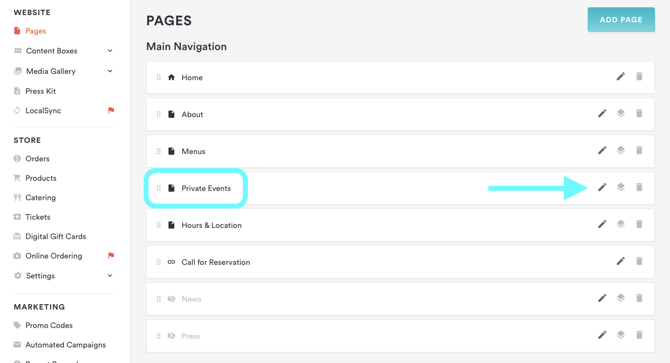Click drag handle on Menus row
The width and height of the screenshot is (670, 363).
159,151
